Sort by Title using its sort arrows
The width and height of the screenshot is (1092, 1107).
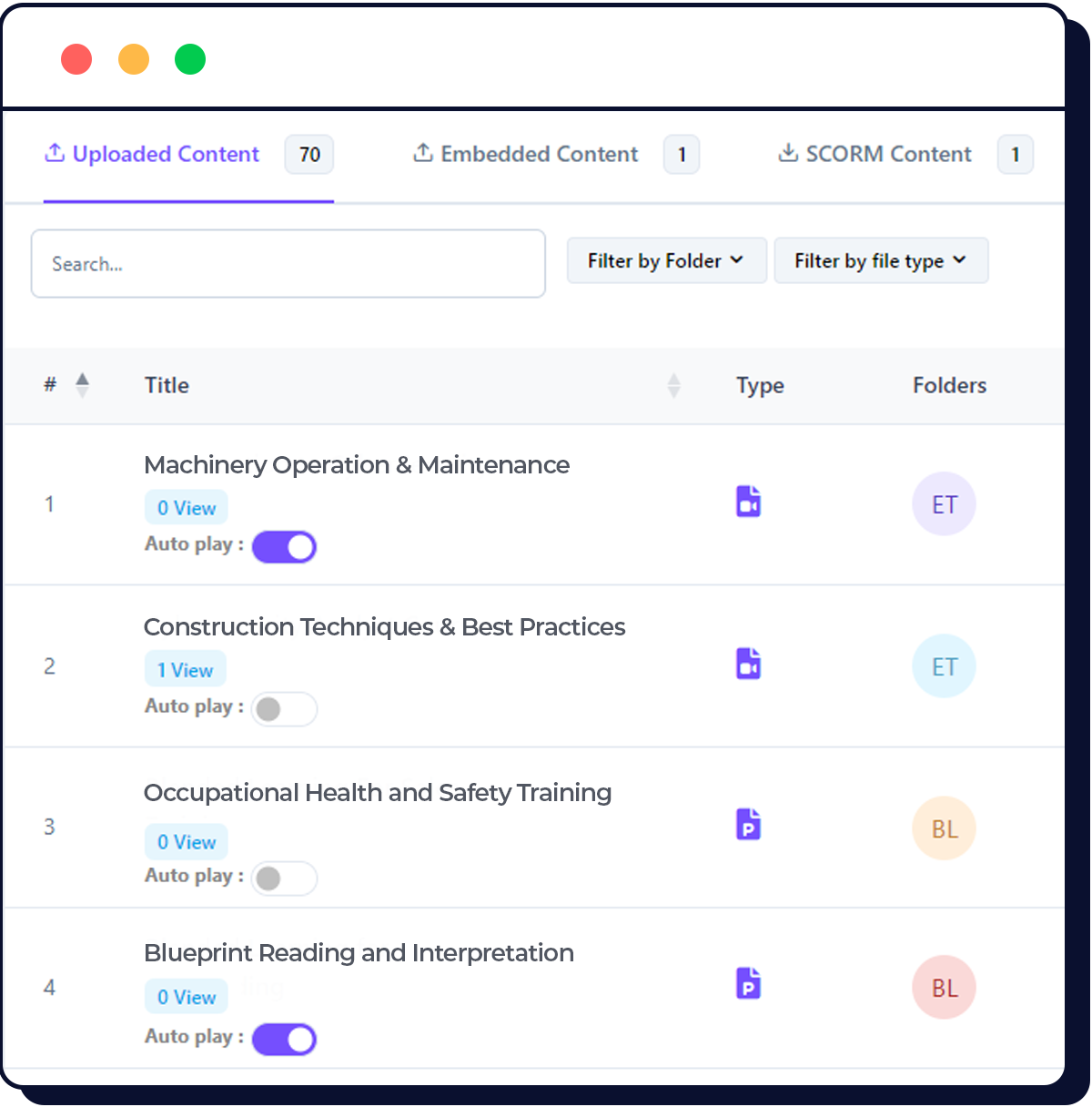[673, 385]
